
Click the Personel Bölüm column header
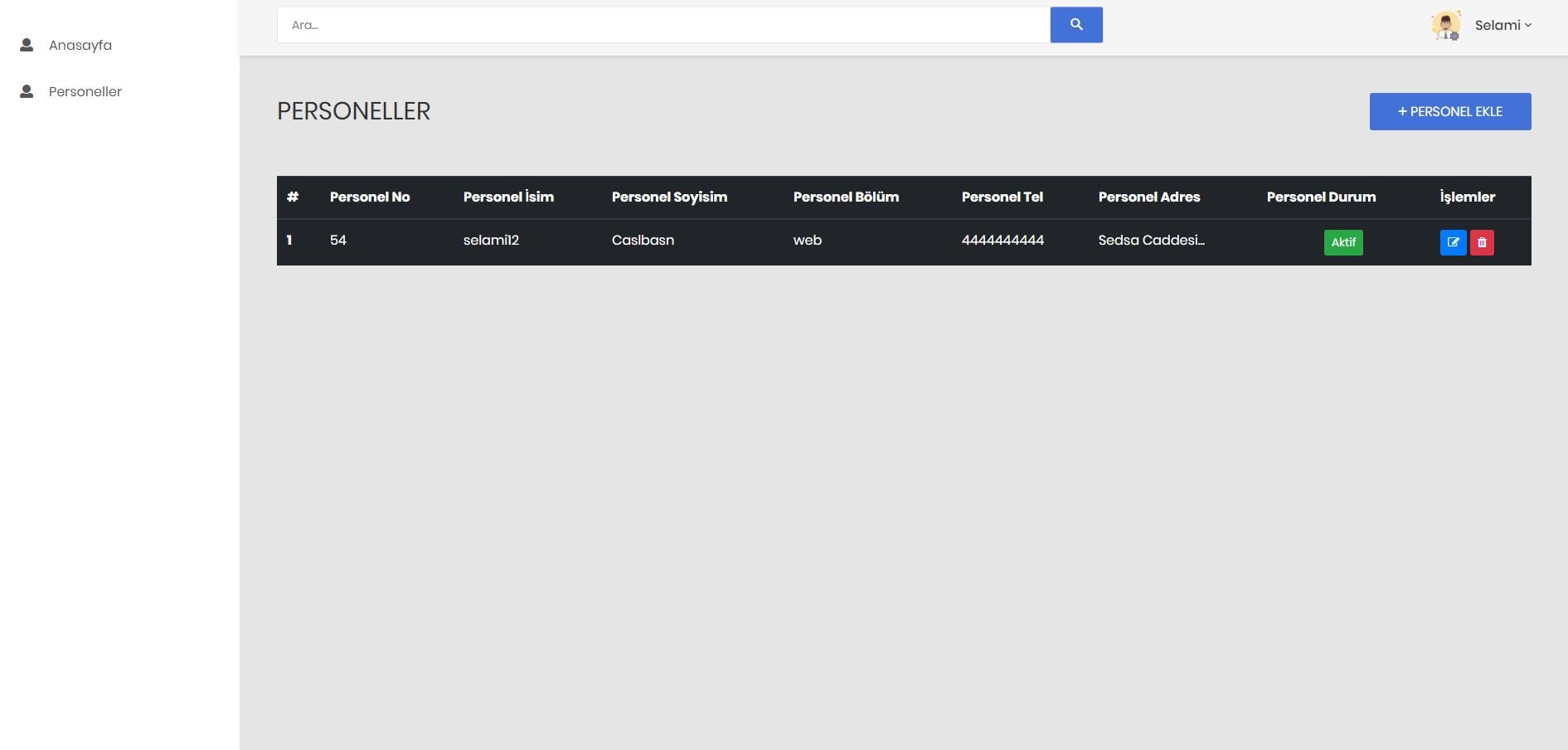pyautogui.click(x=846, y=197)
